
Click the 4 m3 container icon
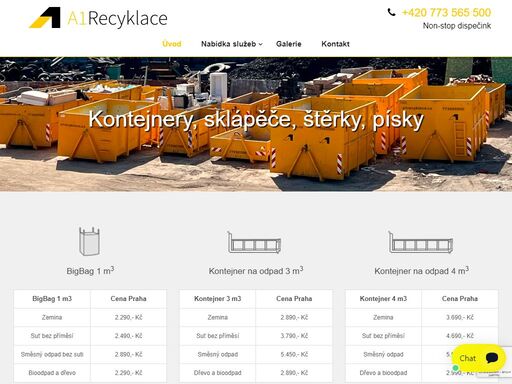[x=421, y=242]
